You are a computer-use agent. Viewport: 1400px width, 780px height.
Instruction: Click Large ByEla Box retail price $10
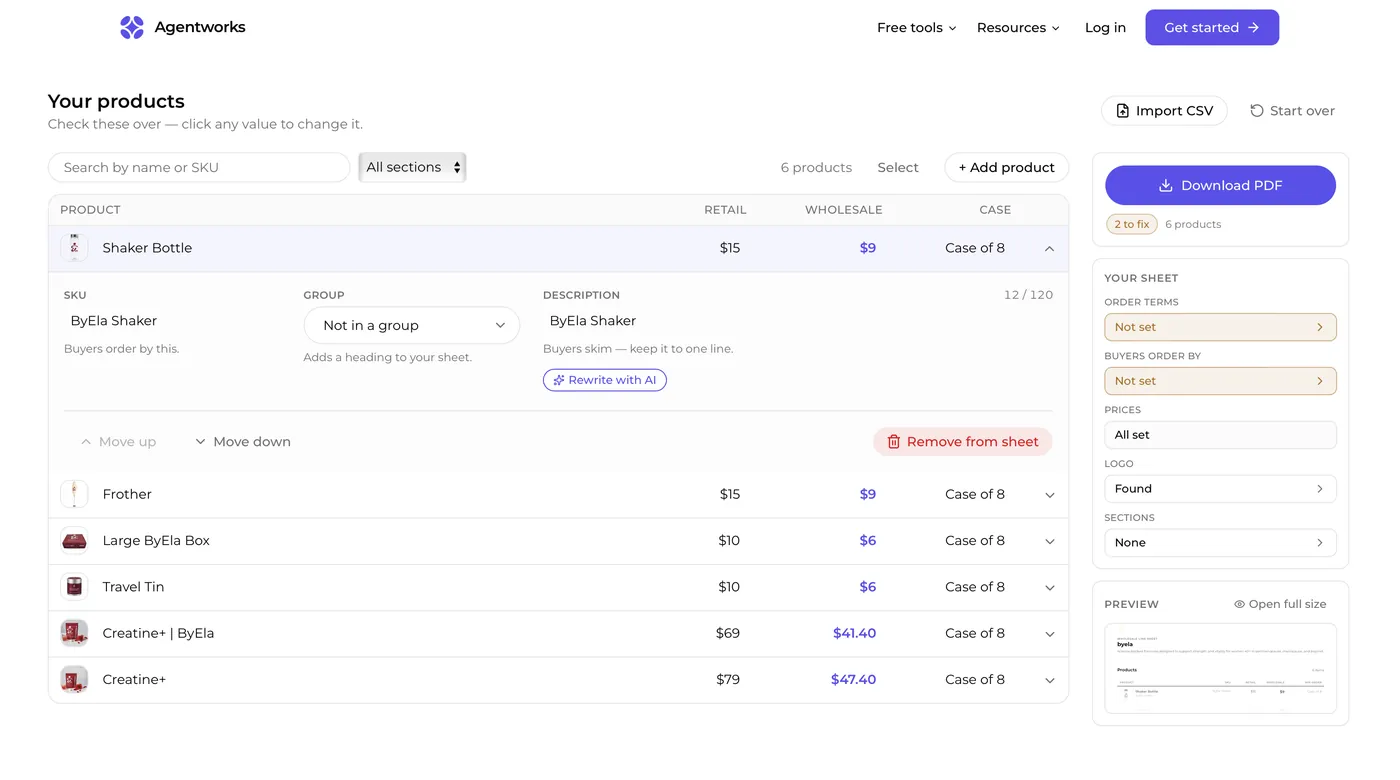[x=729, y=541]
